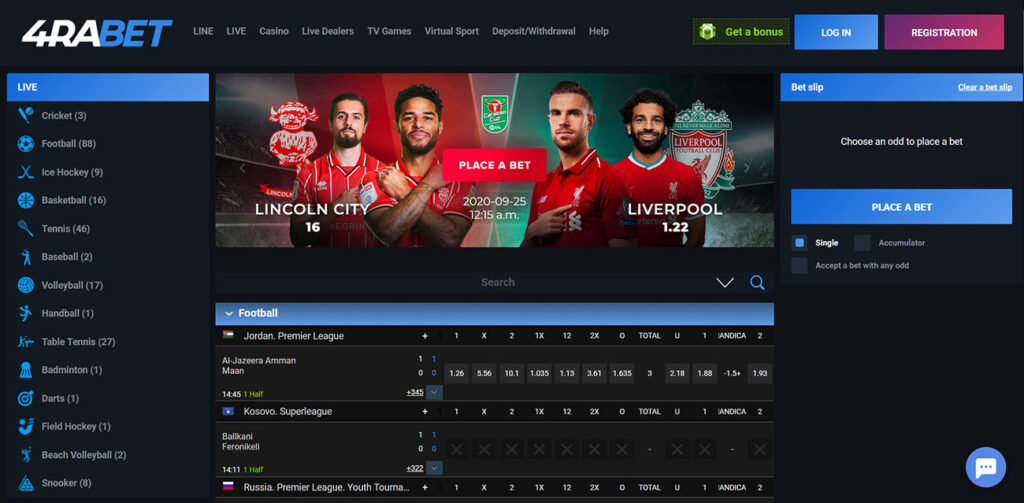Go to 4RABET logo homepage
The image size is (1024, 503).
coord(97,33)
